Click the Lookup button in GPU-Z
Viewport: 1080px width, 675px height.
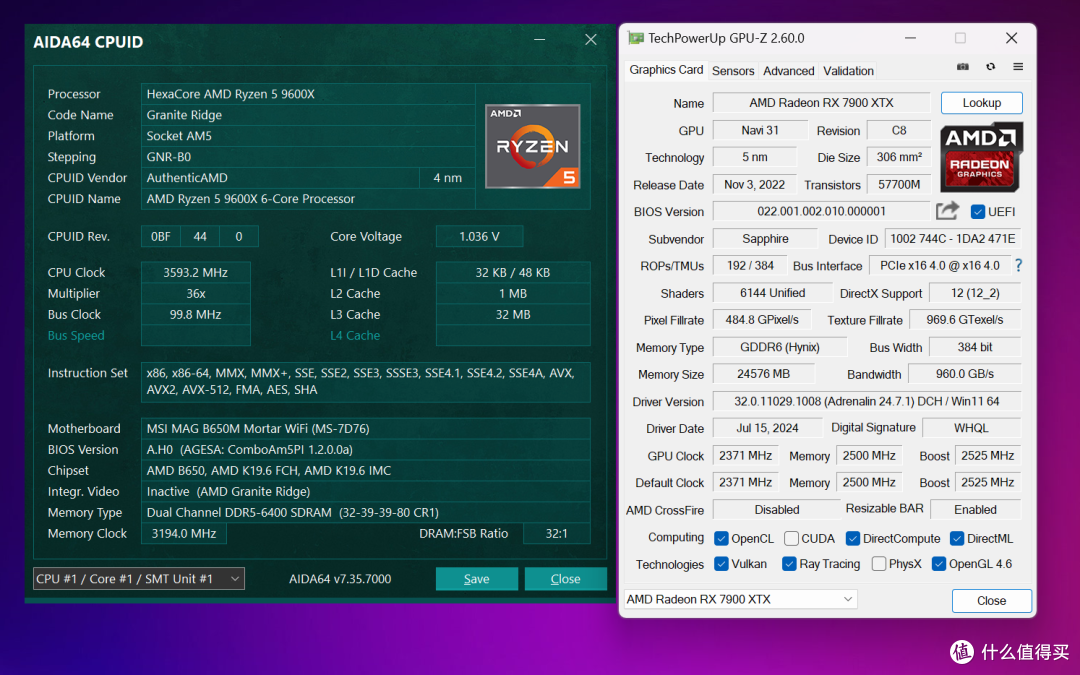(982, 103)
